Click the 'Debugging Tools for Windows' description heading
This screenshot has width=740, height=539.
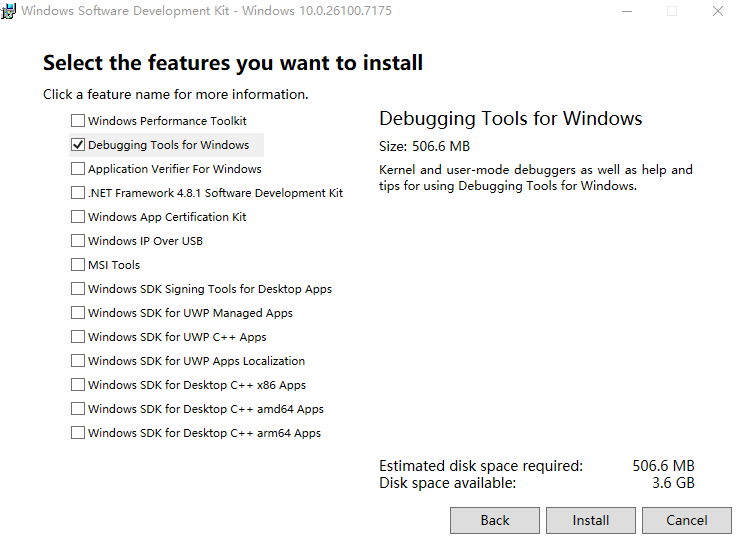point(511,119)
